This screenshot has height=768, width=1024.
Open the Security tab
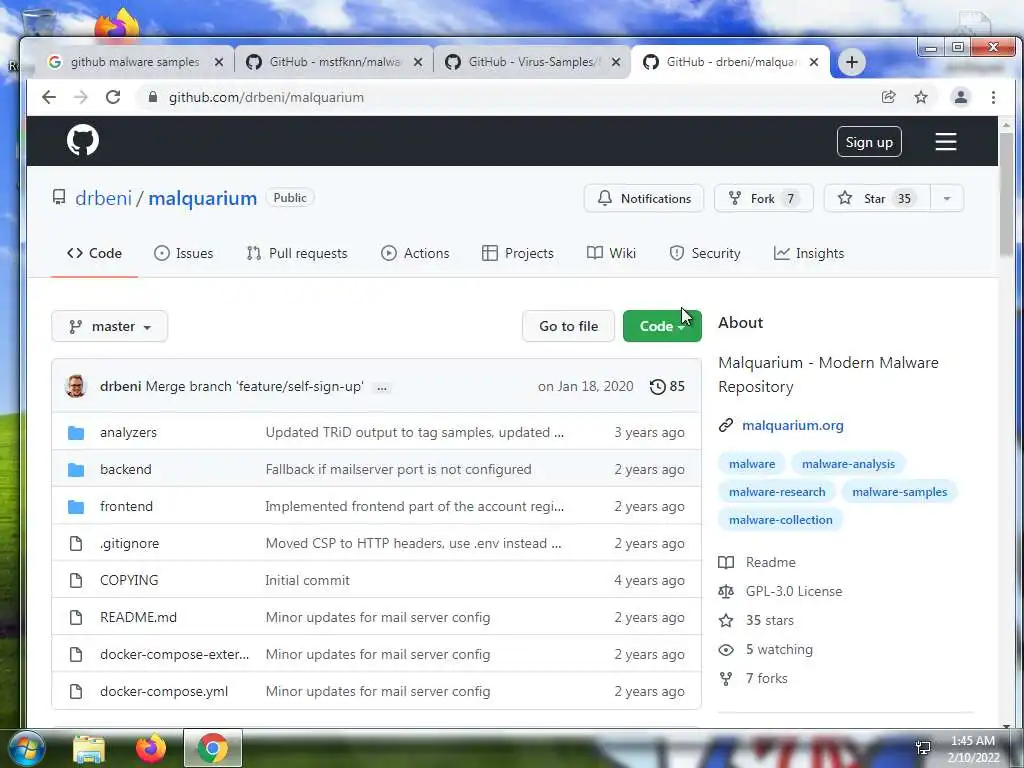pyautogui.click(x=705, y=253)
